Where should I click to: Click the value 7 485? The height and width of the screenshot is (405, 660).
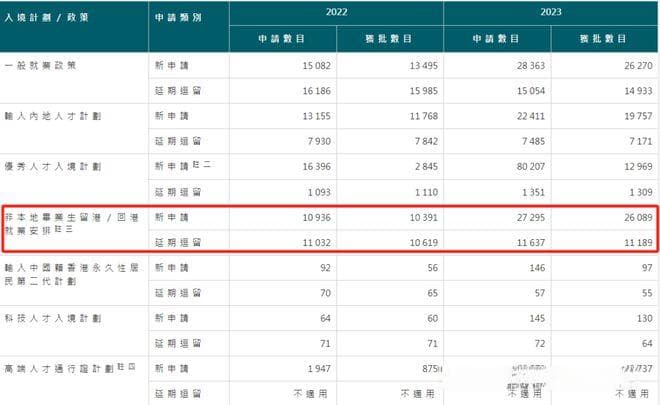(x=533, y=141)
